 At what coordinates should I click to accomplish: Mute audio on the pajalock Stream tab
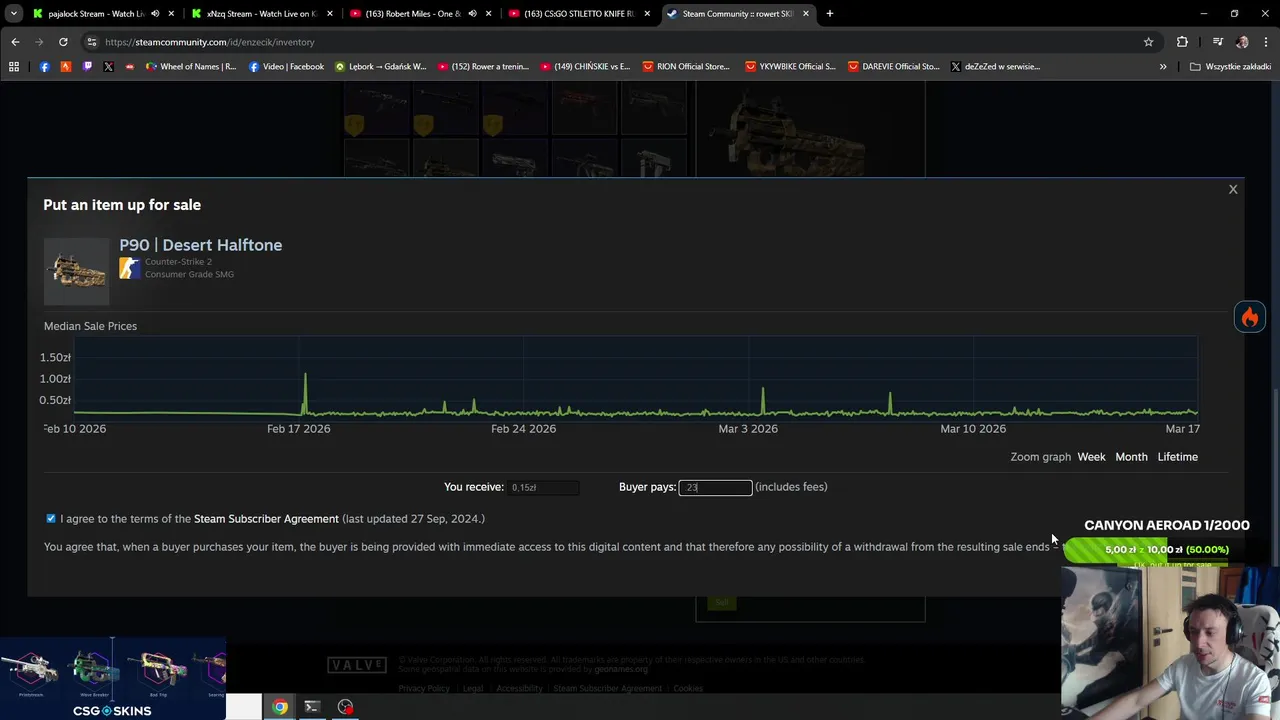[155, 14]
